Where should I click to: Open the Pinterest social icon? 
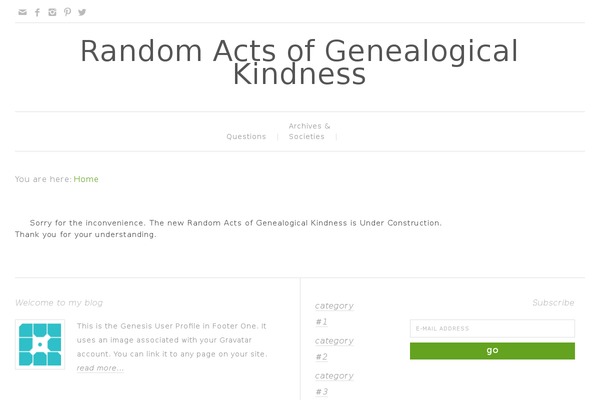[67, 12]
